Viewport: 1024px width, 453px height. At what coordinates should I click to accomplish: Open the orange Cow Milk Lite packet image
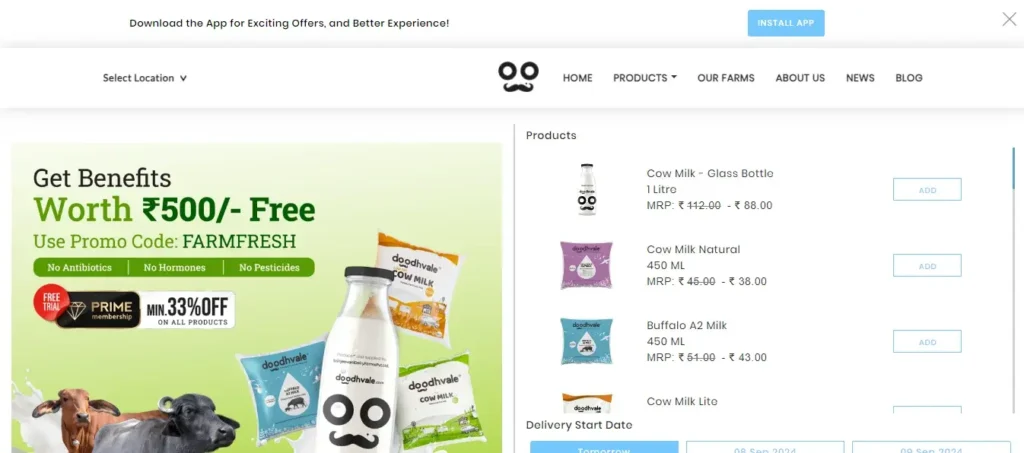586,403
